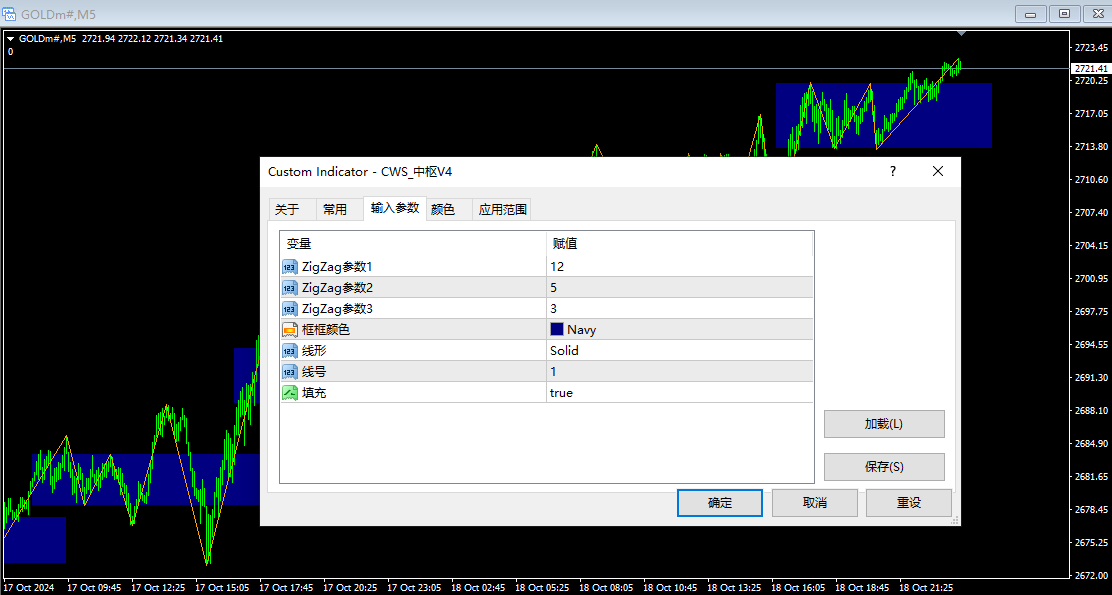Select the ZigZag参数2 value 5
Screen dimensions: 1112x595
(679, 288)
